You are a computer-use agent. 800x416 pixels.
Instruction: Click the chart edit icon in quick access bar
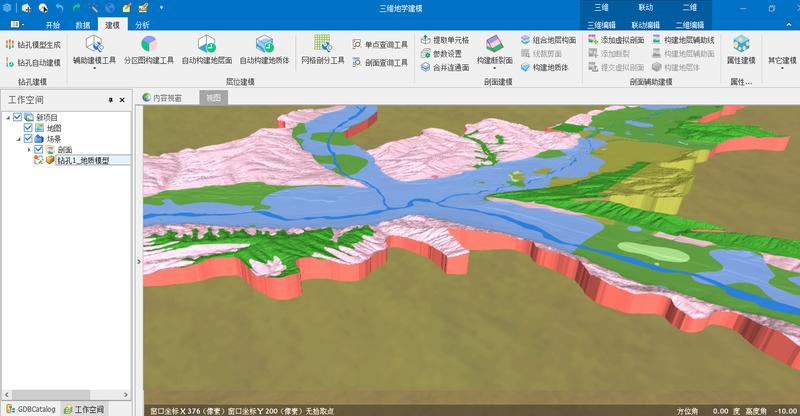(143, 8)
